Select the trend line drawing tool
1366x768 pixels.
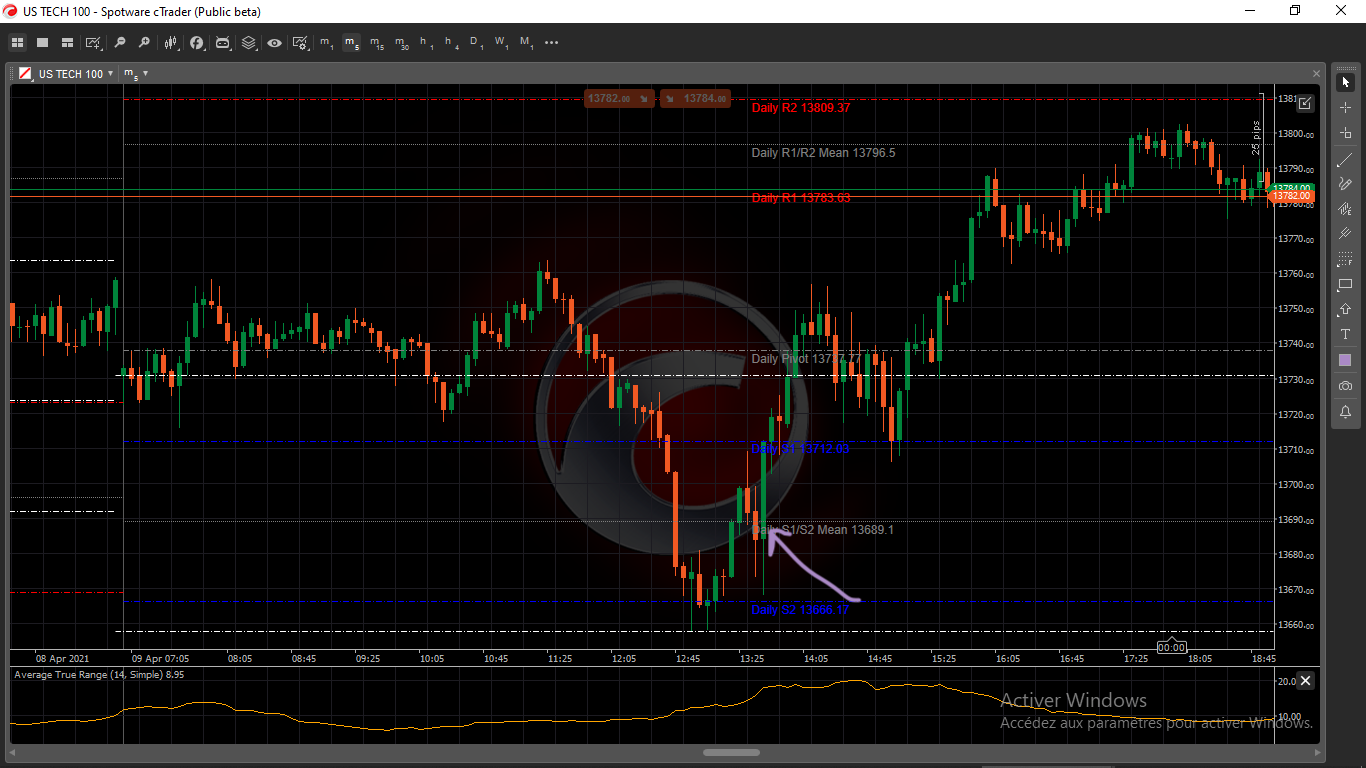coord(1345,160)
